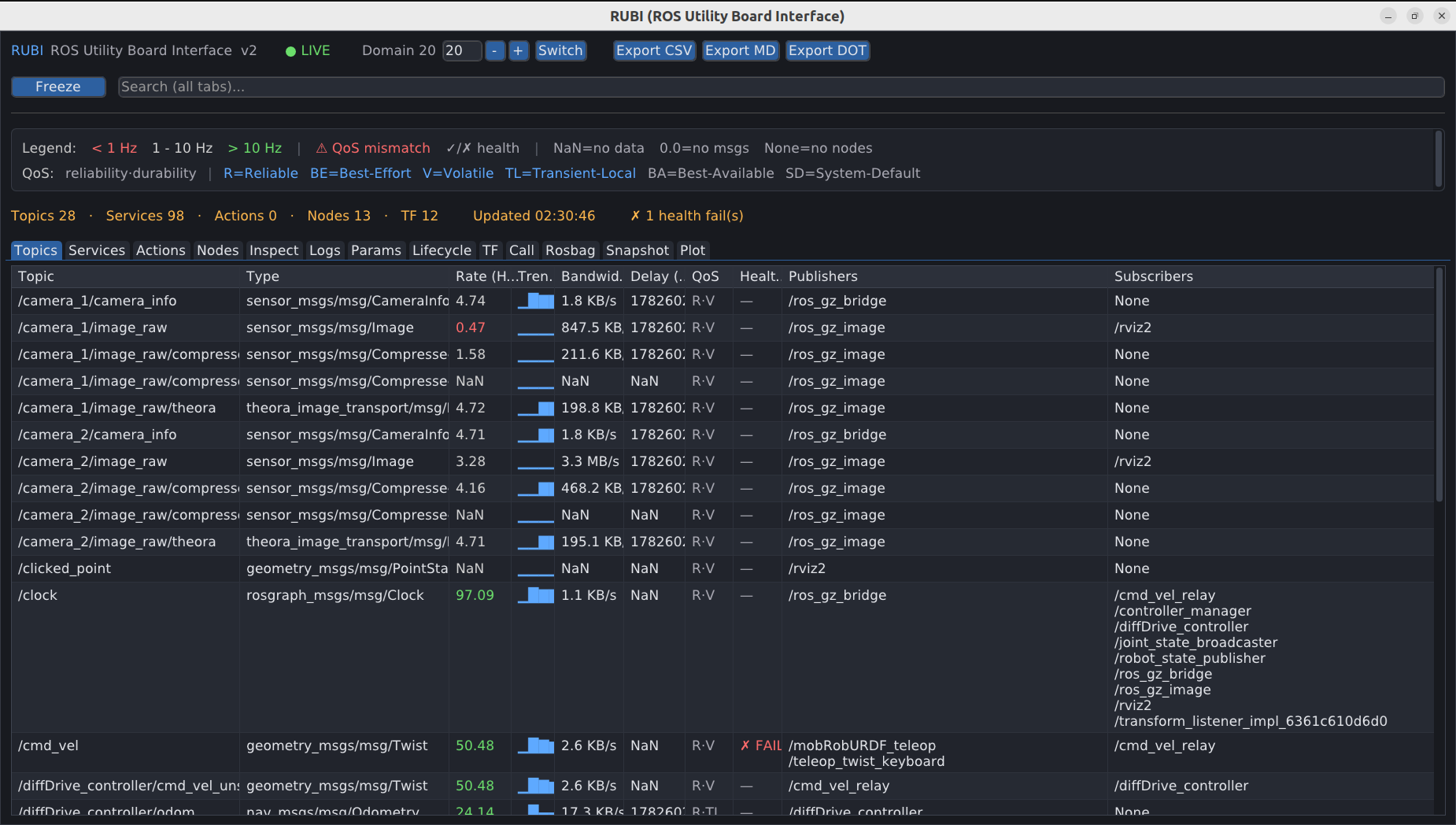Viewport: 1456px width, 825px height.
Task: Click the Bandwidth column header
Action: [x=590, y=276]
